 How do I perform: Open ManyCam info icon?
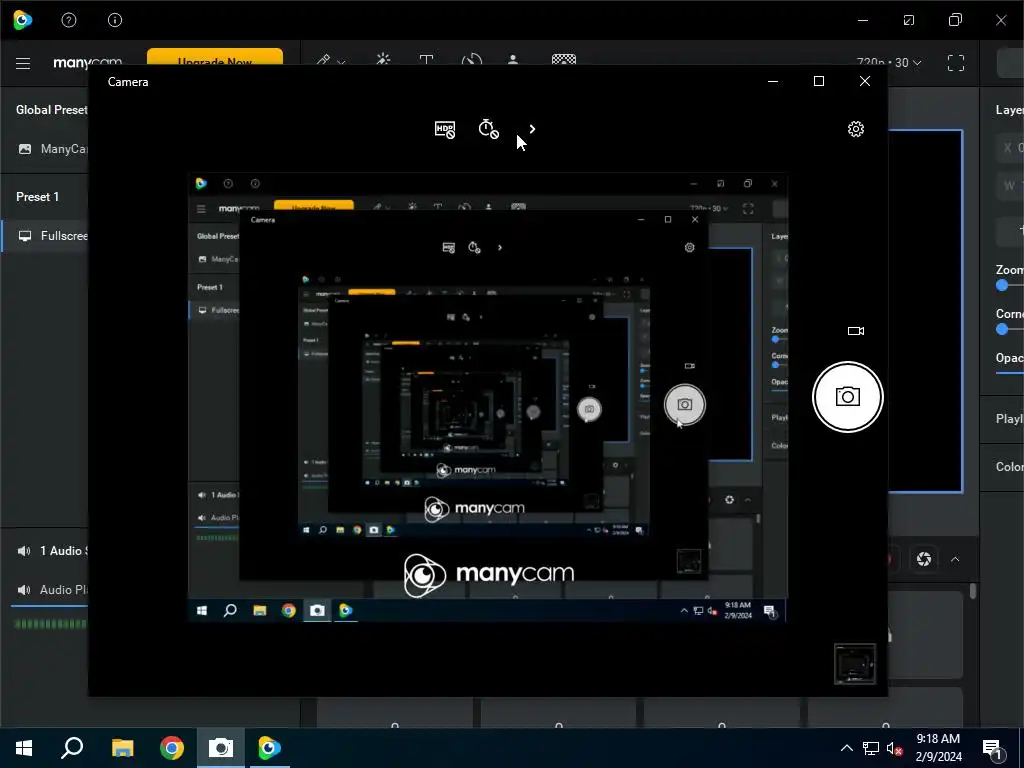tap(115, 20)
